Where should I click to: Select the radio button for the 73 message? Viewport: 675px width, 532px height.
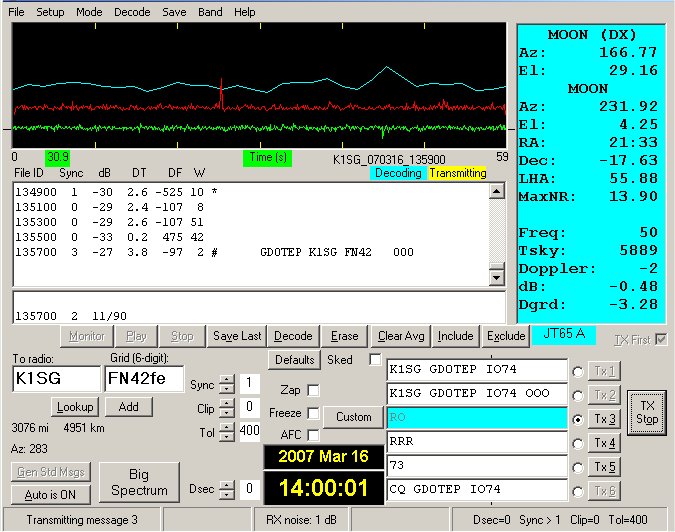tap(576, 467)
